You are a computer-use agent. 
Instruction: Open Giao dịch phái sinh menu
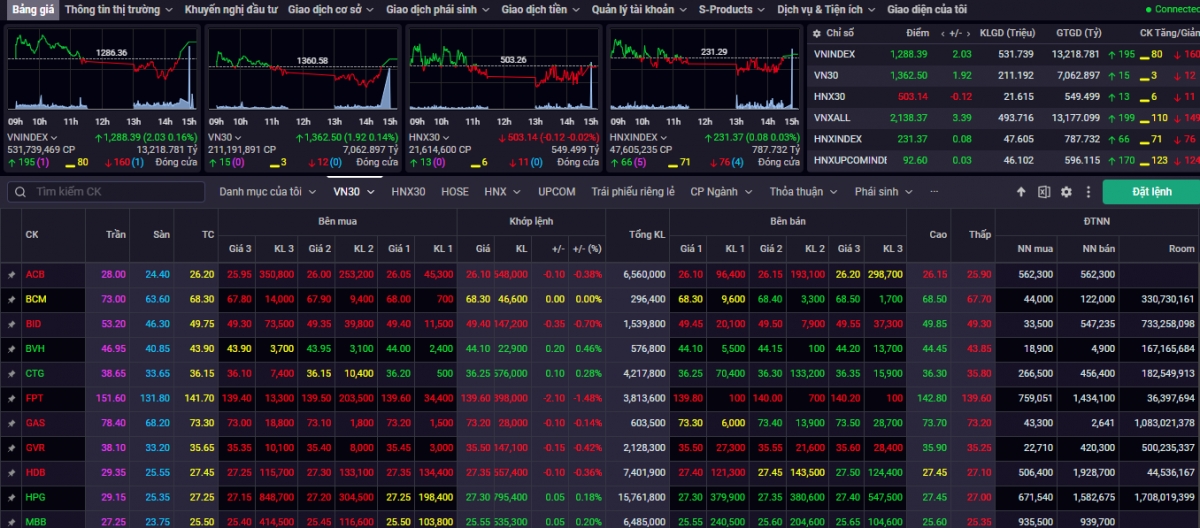point(438,9)
